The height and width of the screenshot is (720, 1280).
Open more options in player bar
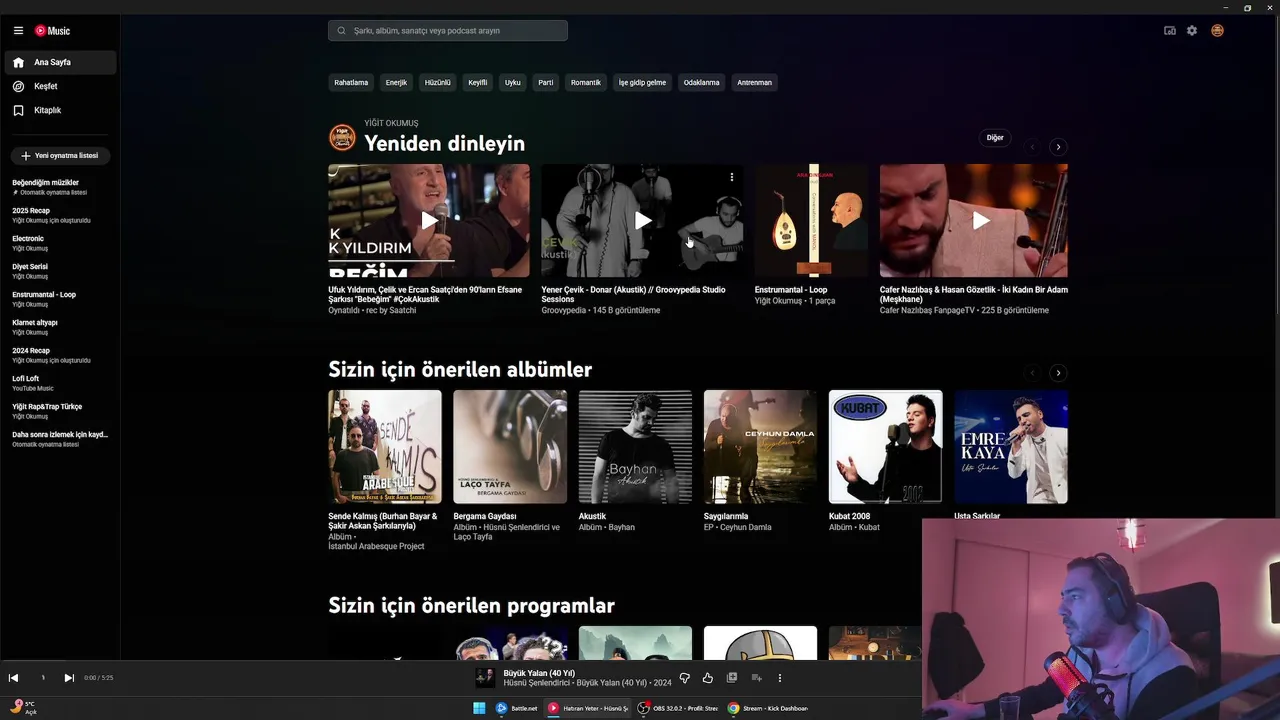coord(780,678)
